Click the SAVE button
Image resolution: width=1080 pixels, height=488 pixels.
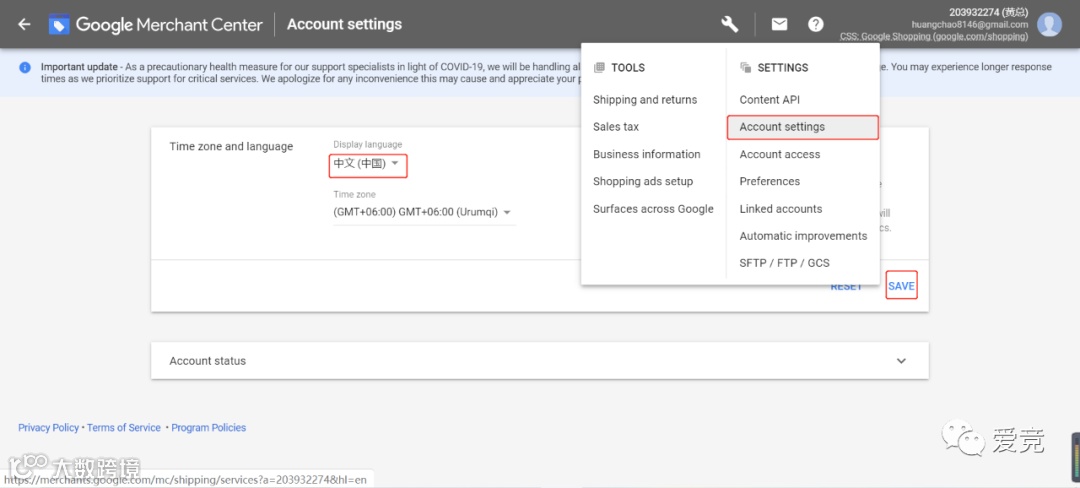[901, 286]
